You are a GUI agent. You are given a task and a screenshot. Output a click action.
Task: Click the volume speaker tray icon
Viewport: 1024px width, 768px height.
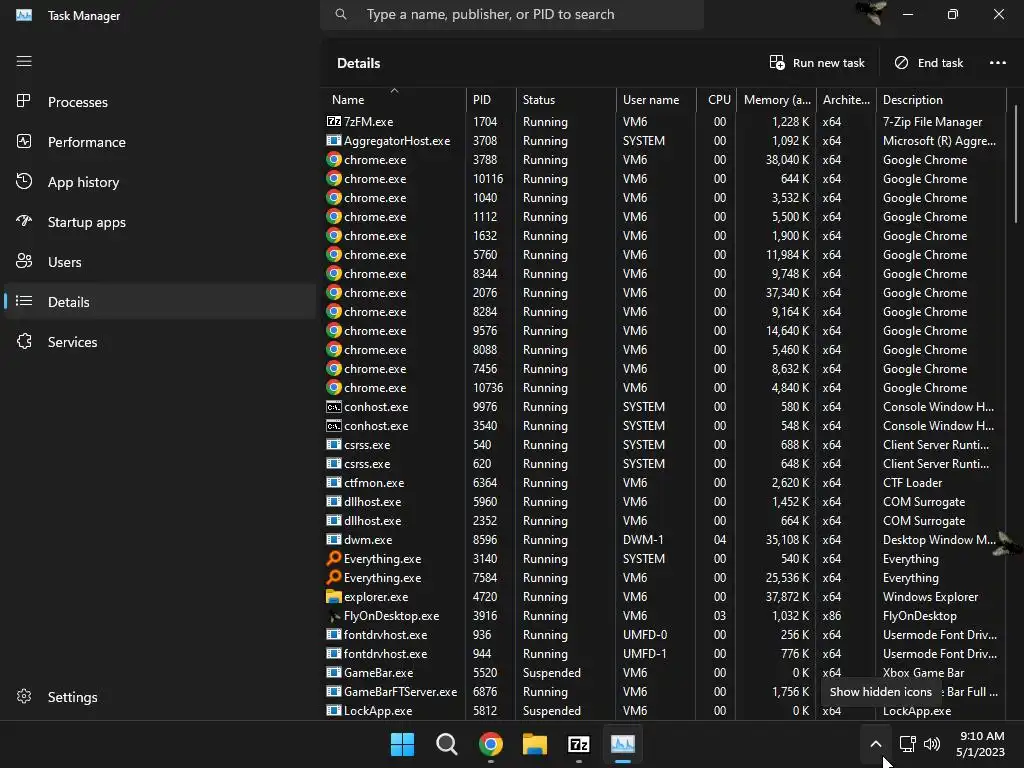932,744
